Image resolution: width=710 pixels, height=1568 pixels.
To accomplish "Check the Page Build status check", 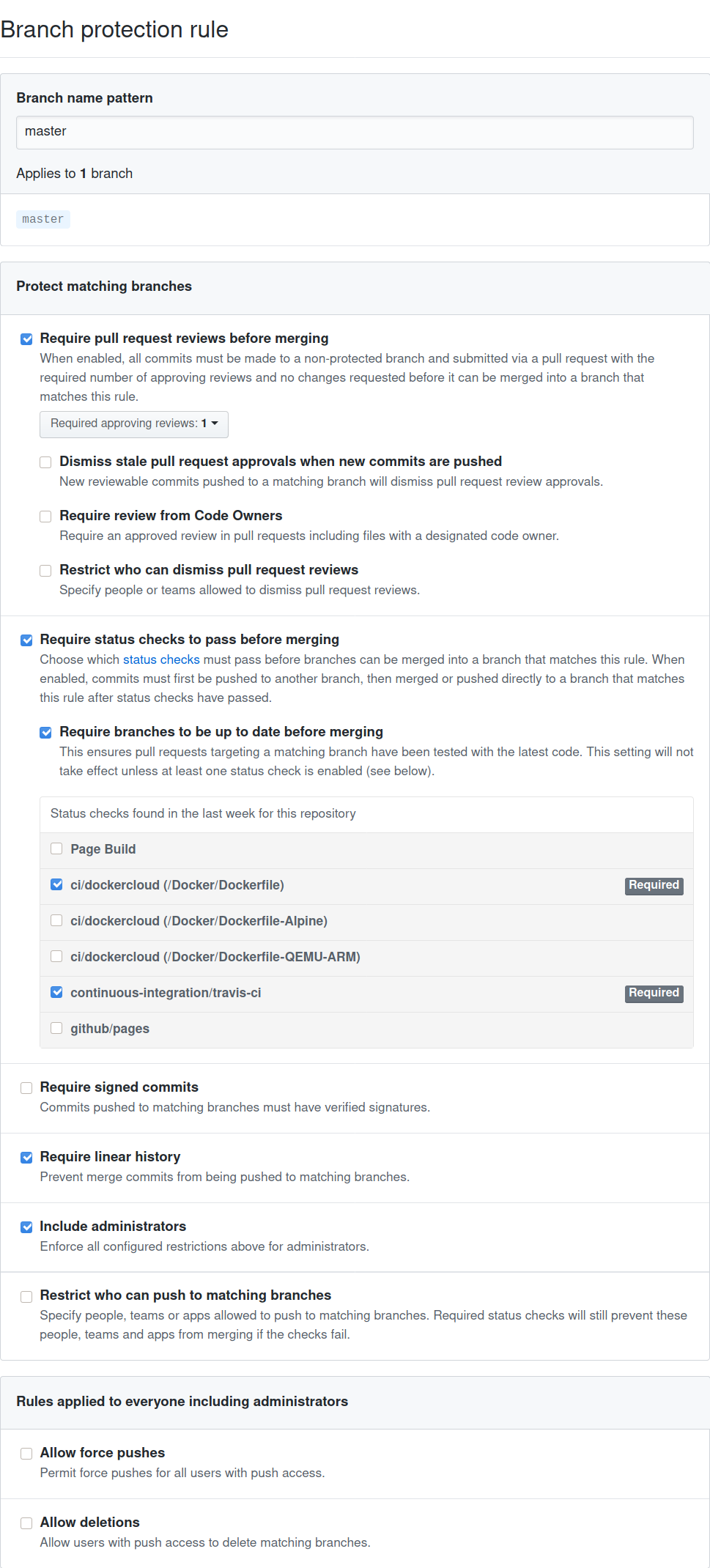I will pyautogui.click(x=56, y=848).
